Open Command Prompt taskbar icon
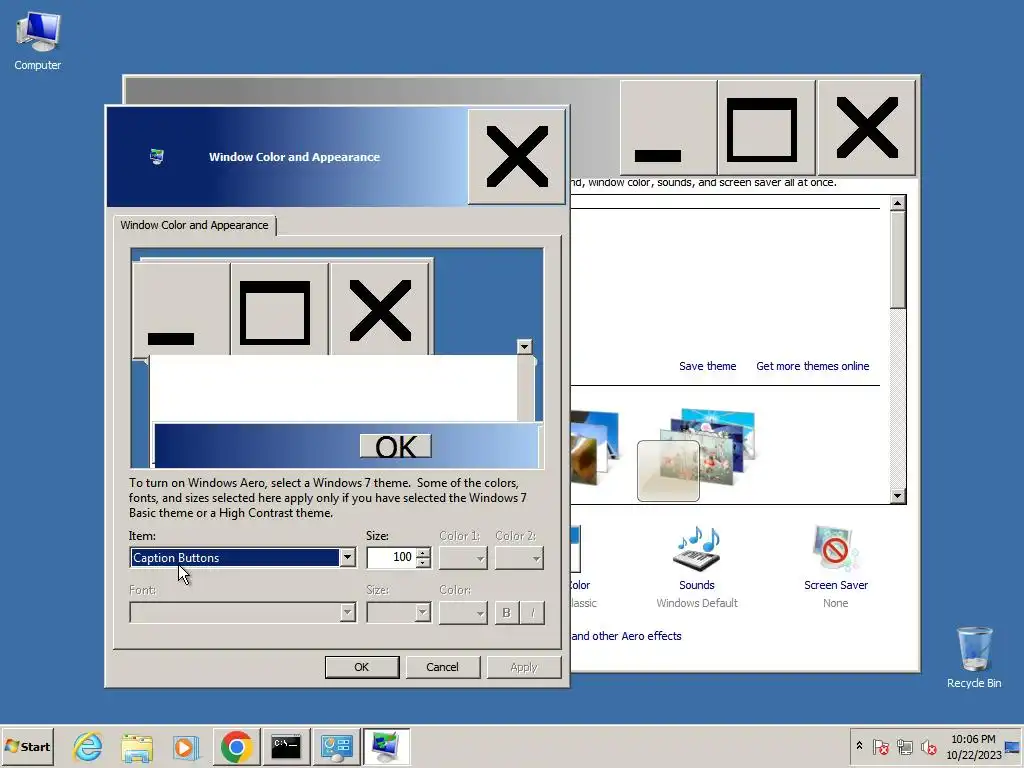1024x768 pixels. click(285, 746)
